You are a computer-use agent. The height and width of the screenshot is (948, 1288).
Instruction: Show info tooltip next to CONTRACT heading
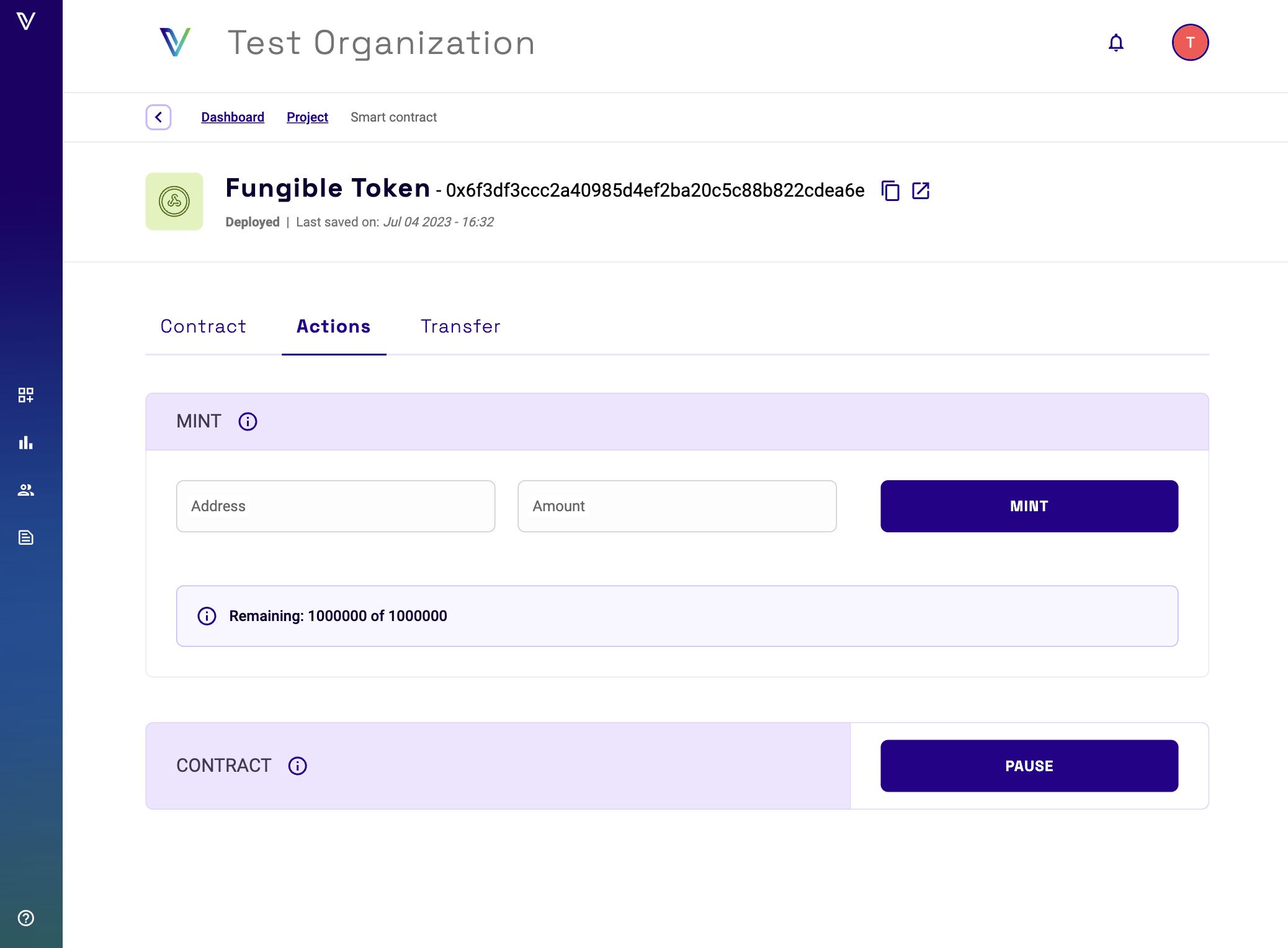(298, 766)
